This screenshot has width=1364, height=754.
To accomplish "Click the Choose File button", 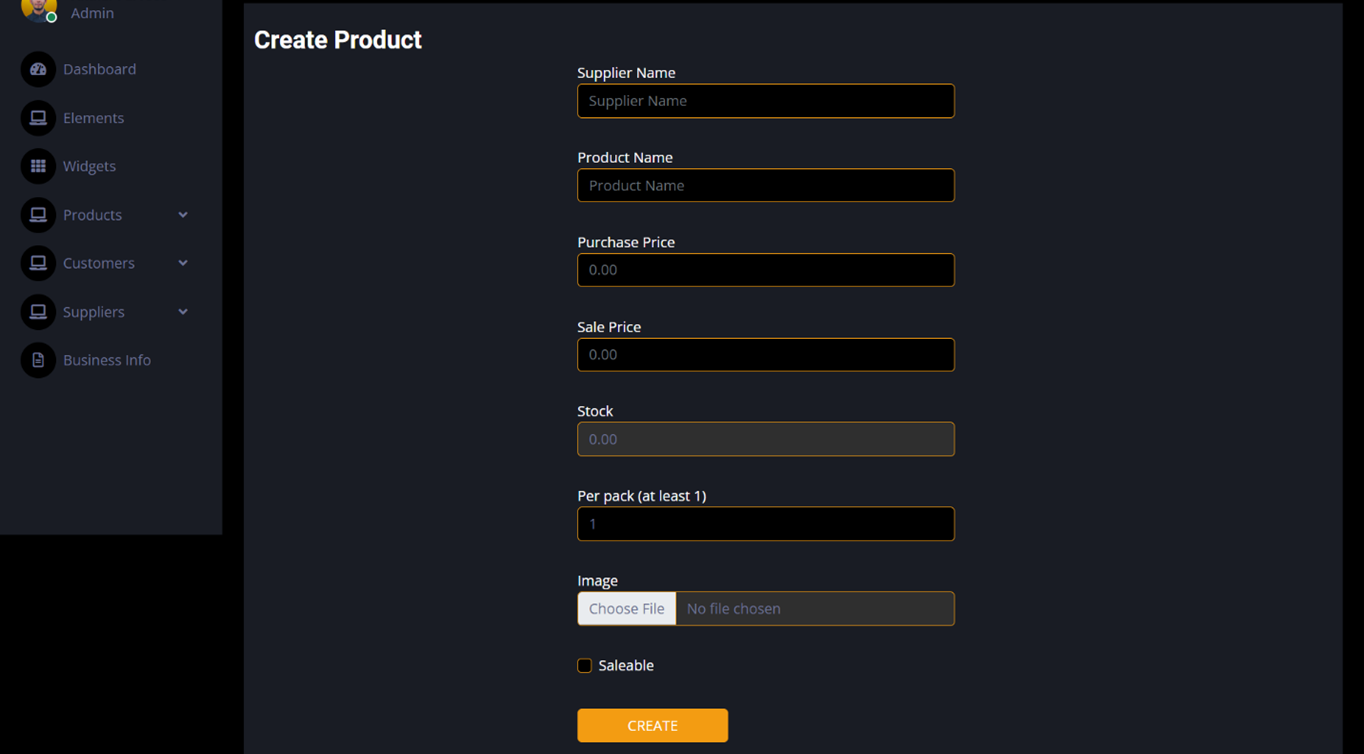I will point(627,609).
